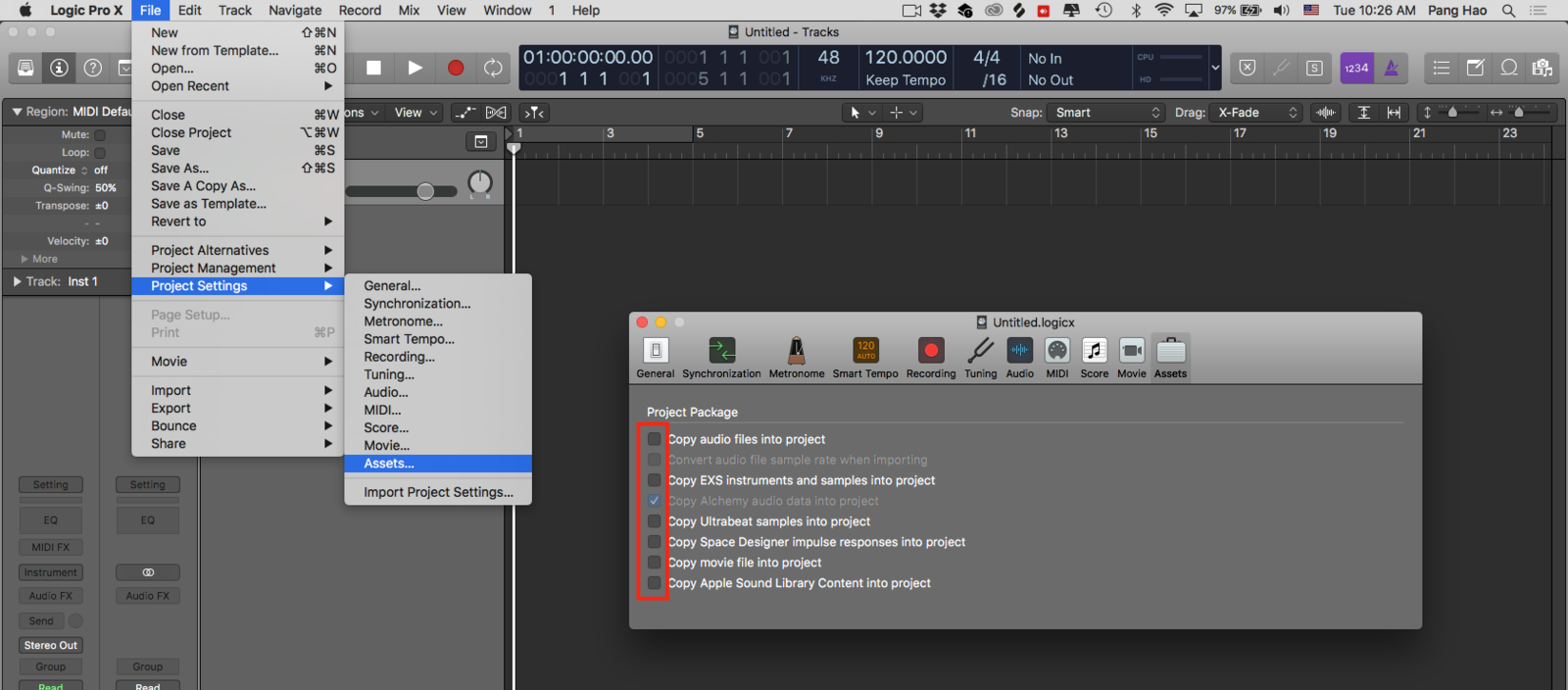This screenshot has height=690, width=1568.
Task: Open Synchronization pane in project settings
Action: pos(721,358)
